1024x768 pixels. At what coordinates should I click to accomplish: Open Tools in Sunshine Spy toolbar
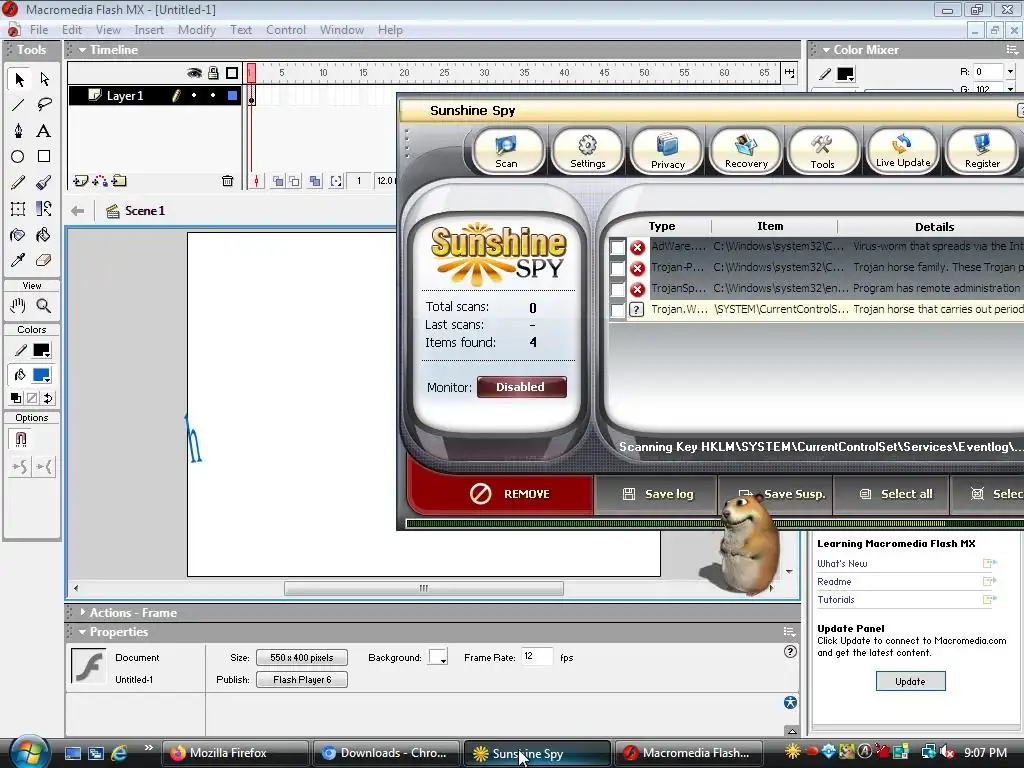(x=822, y=151)
